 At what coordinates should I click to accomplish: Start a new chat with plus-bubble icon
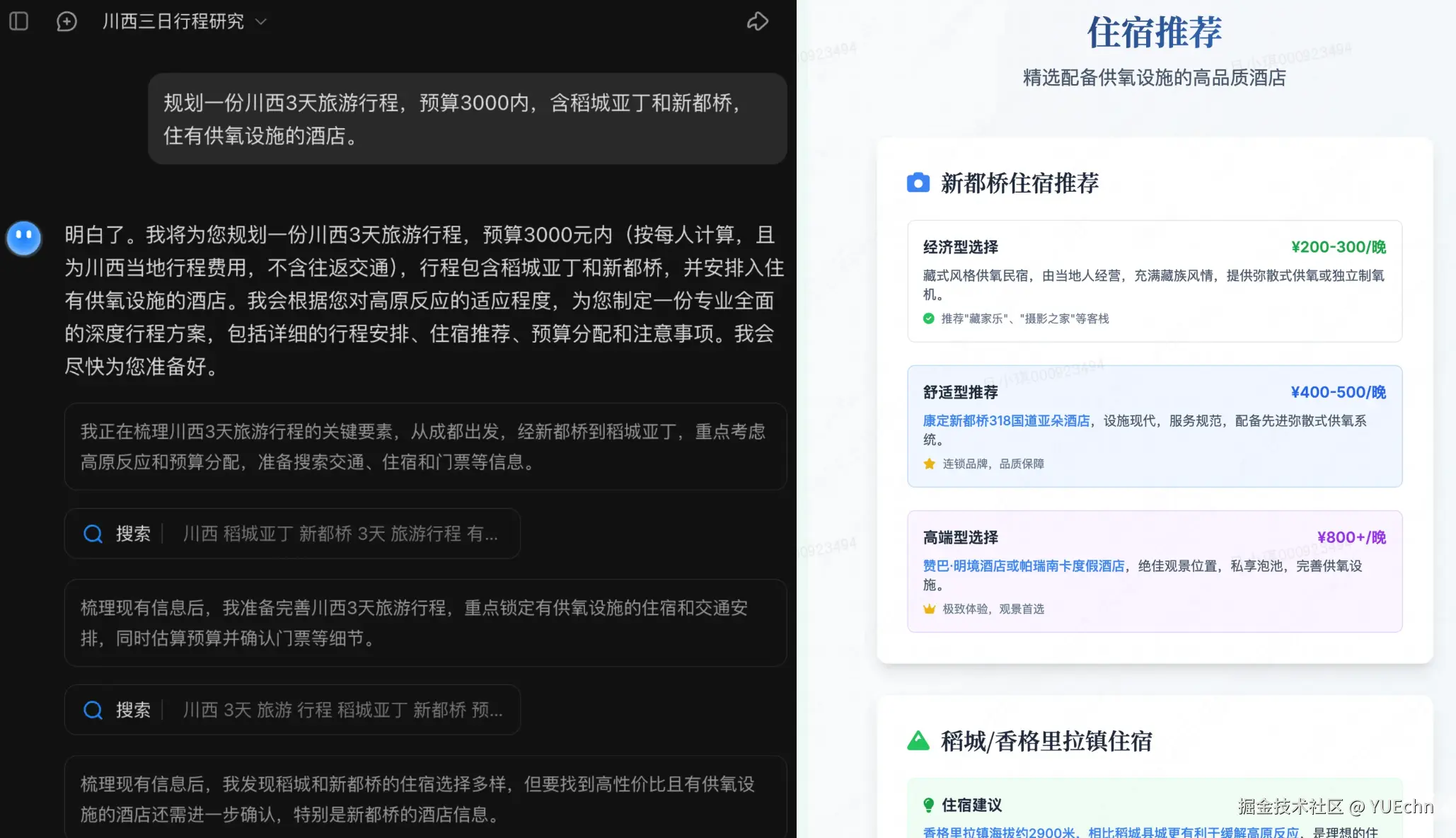(x=67, y=21)
